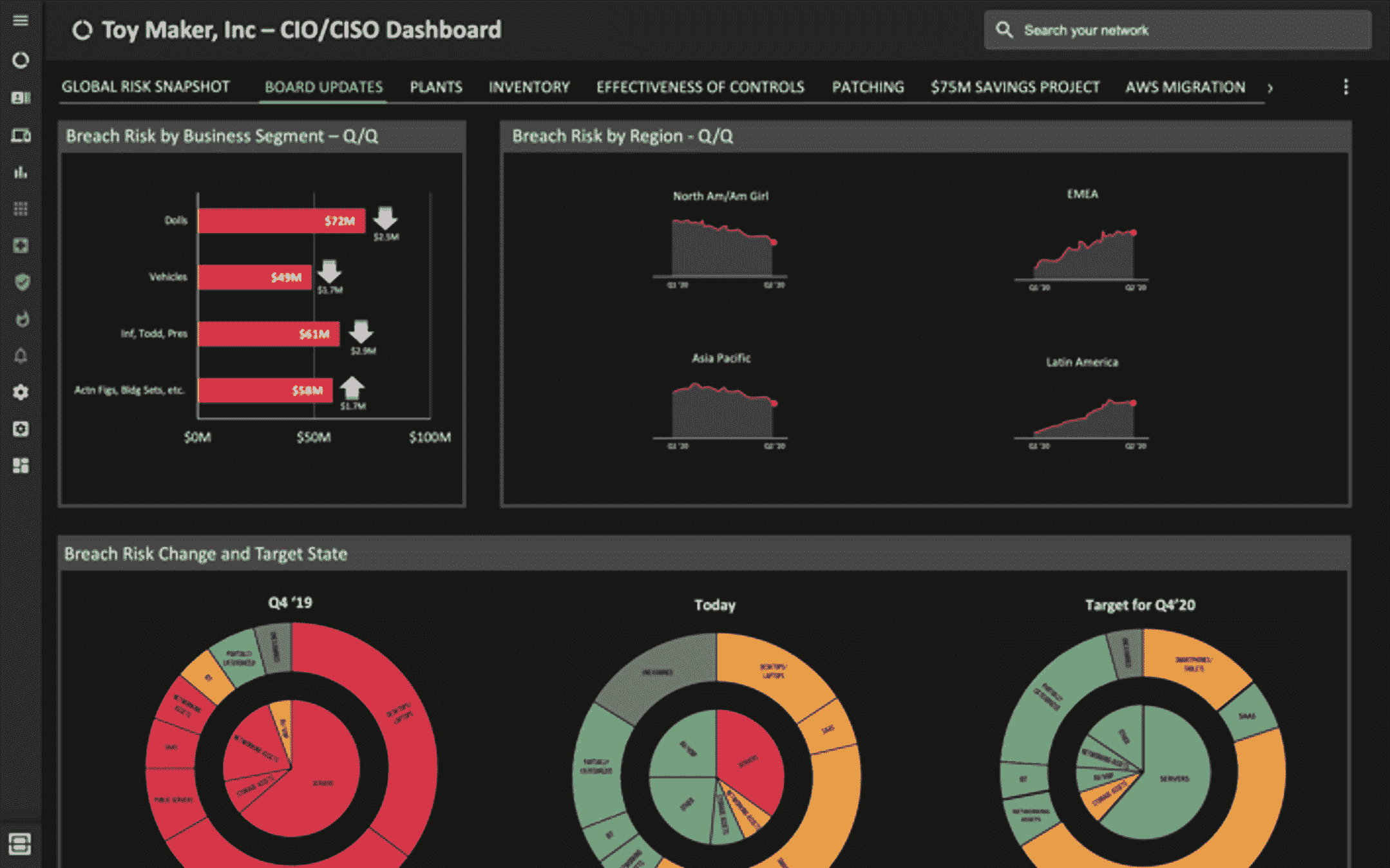
Task: Click the Dolls $72M bar
Action: [x=281, y=221]
